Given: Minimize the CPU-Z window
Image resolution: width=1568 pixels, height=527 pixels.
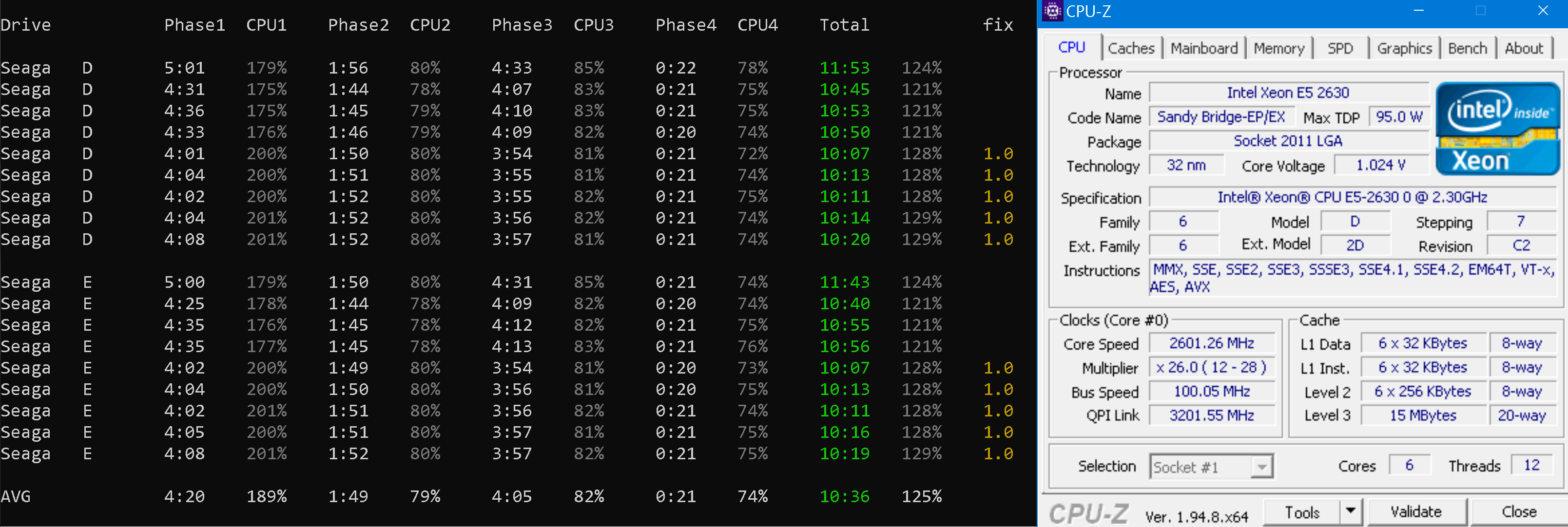Looking at the screenshot, I should pyautogui.click(x=1419, y=11).
